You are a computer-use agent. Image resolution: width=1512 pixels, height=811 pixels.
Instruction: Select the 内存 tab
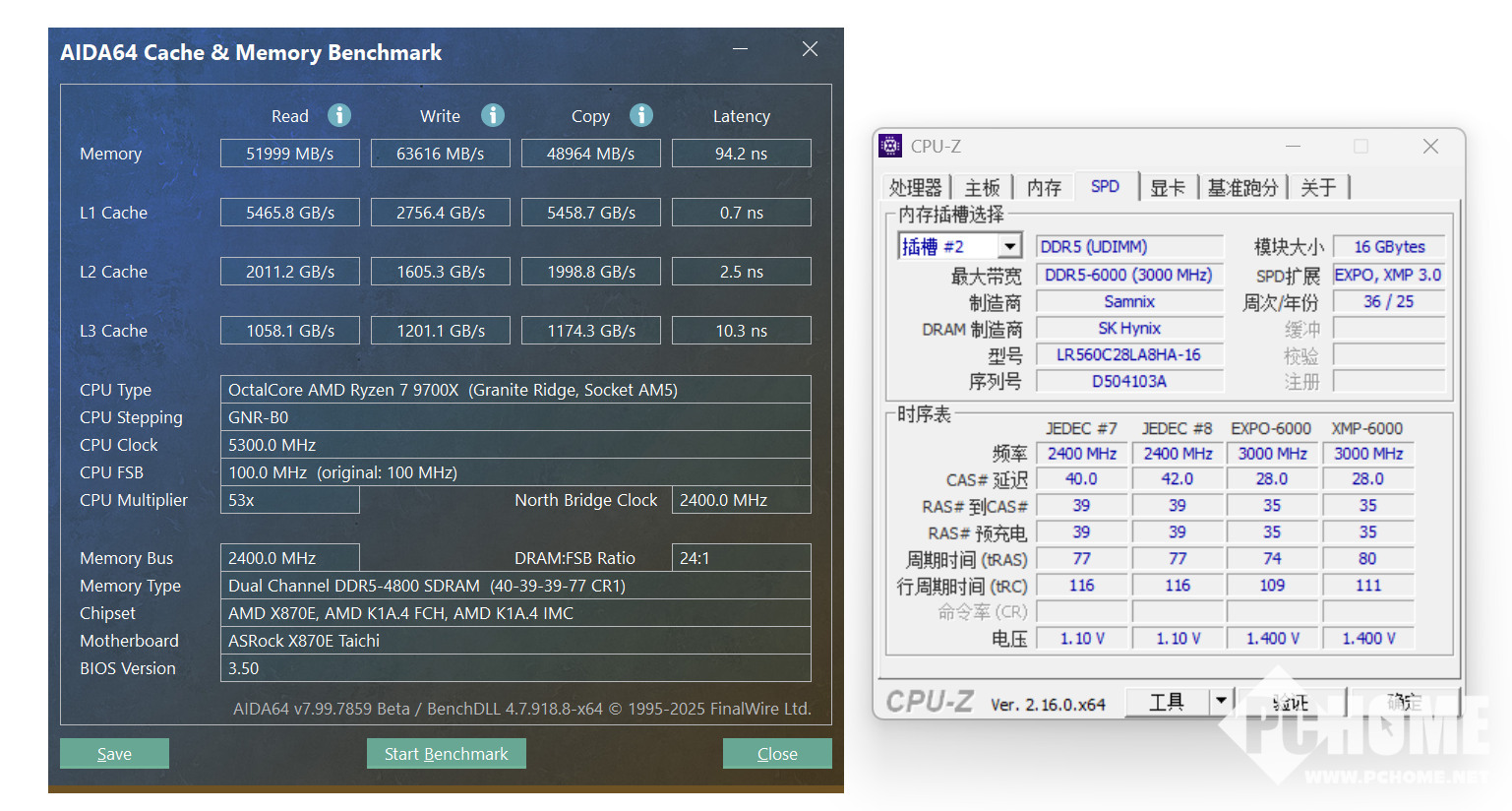(x=1044, y=187)
